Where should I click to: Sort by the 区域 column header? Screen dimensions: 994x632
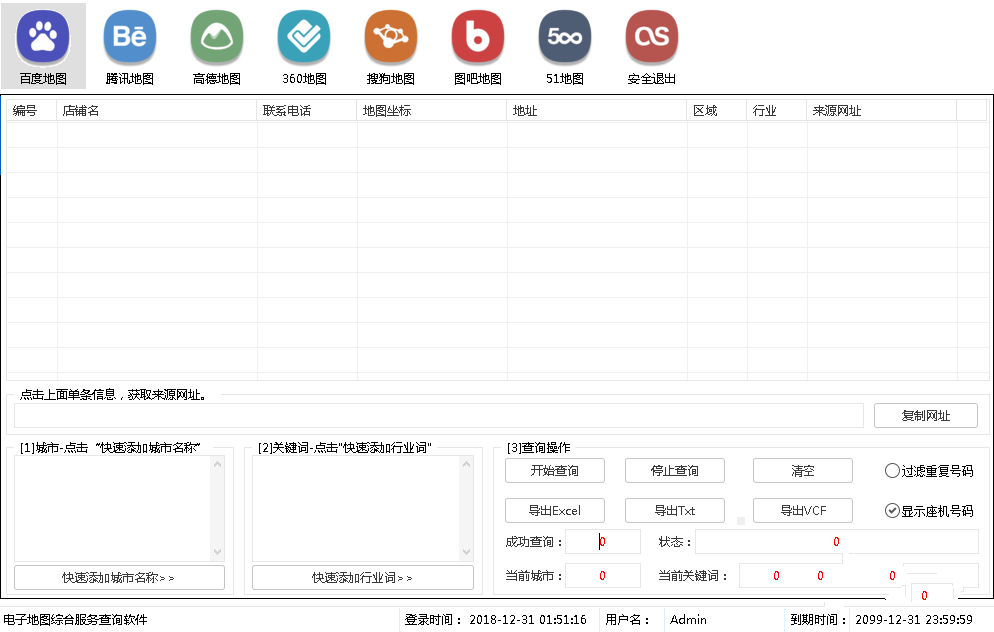[717, 110]
